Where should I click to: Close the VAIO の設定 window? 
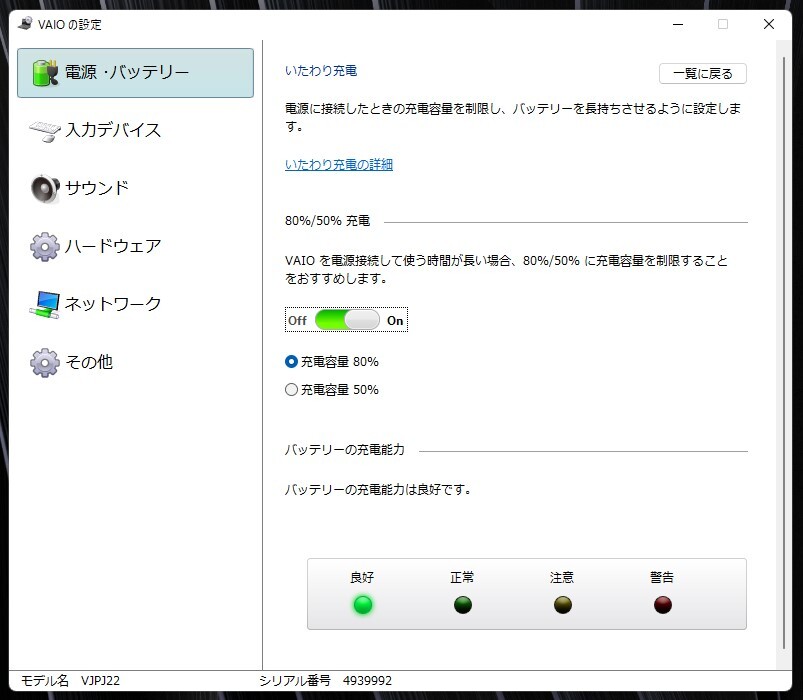pos(769,24)
